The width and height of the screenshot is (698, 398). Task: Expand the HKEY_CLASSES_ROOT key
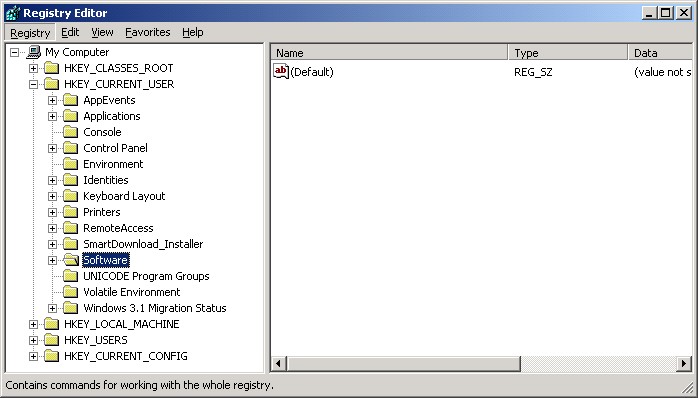(33, 69)
